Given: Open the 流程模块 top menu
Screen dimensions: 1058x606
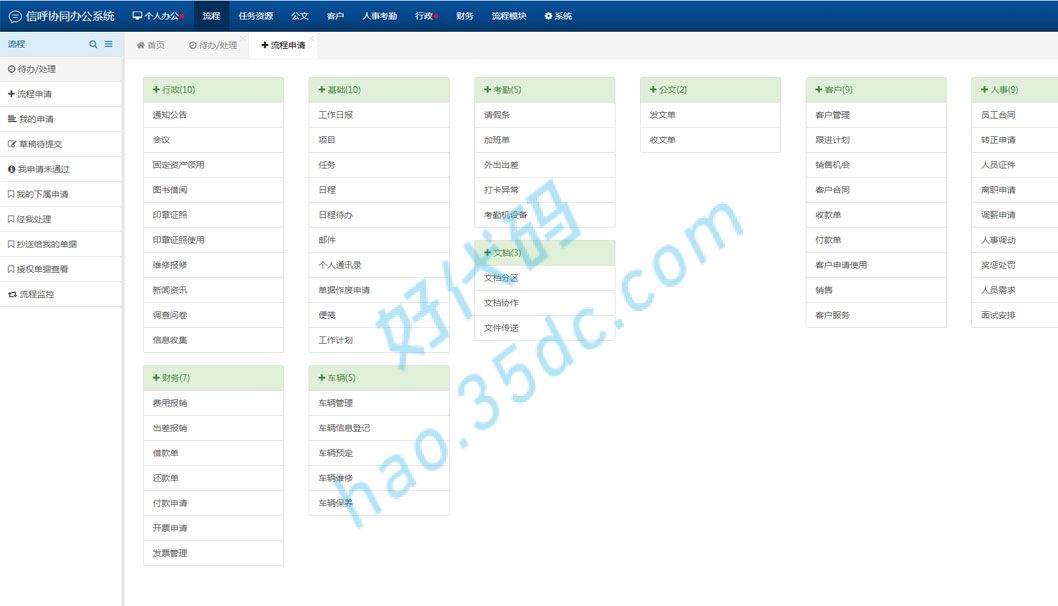Looking at the screenshot, I should [x=509, y=16].
